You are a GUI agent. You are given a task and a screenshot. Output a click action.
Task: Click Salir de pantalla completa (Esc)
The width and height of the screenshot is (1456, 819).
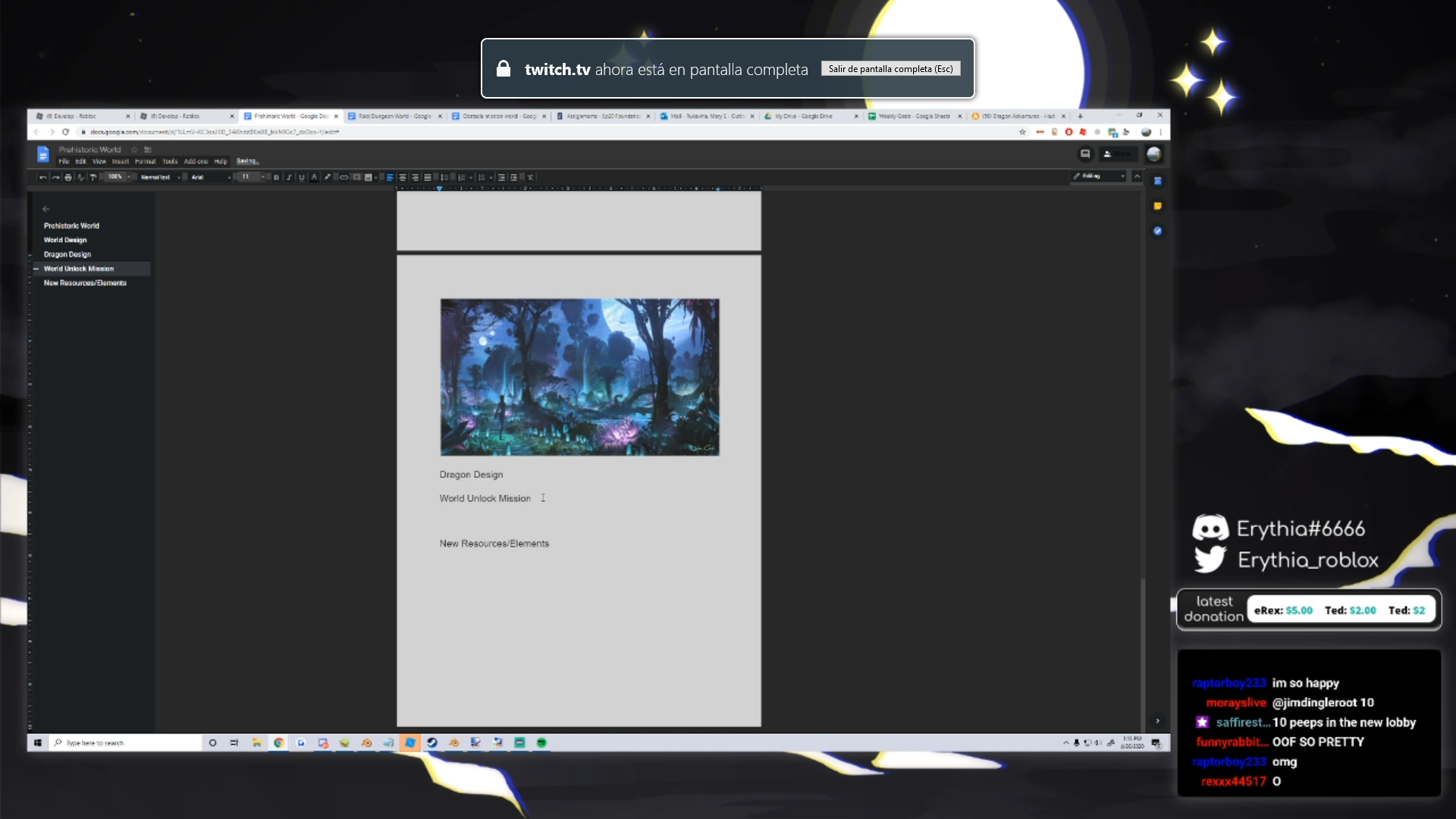point(890,69)
